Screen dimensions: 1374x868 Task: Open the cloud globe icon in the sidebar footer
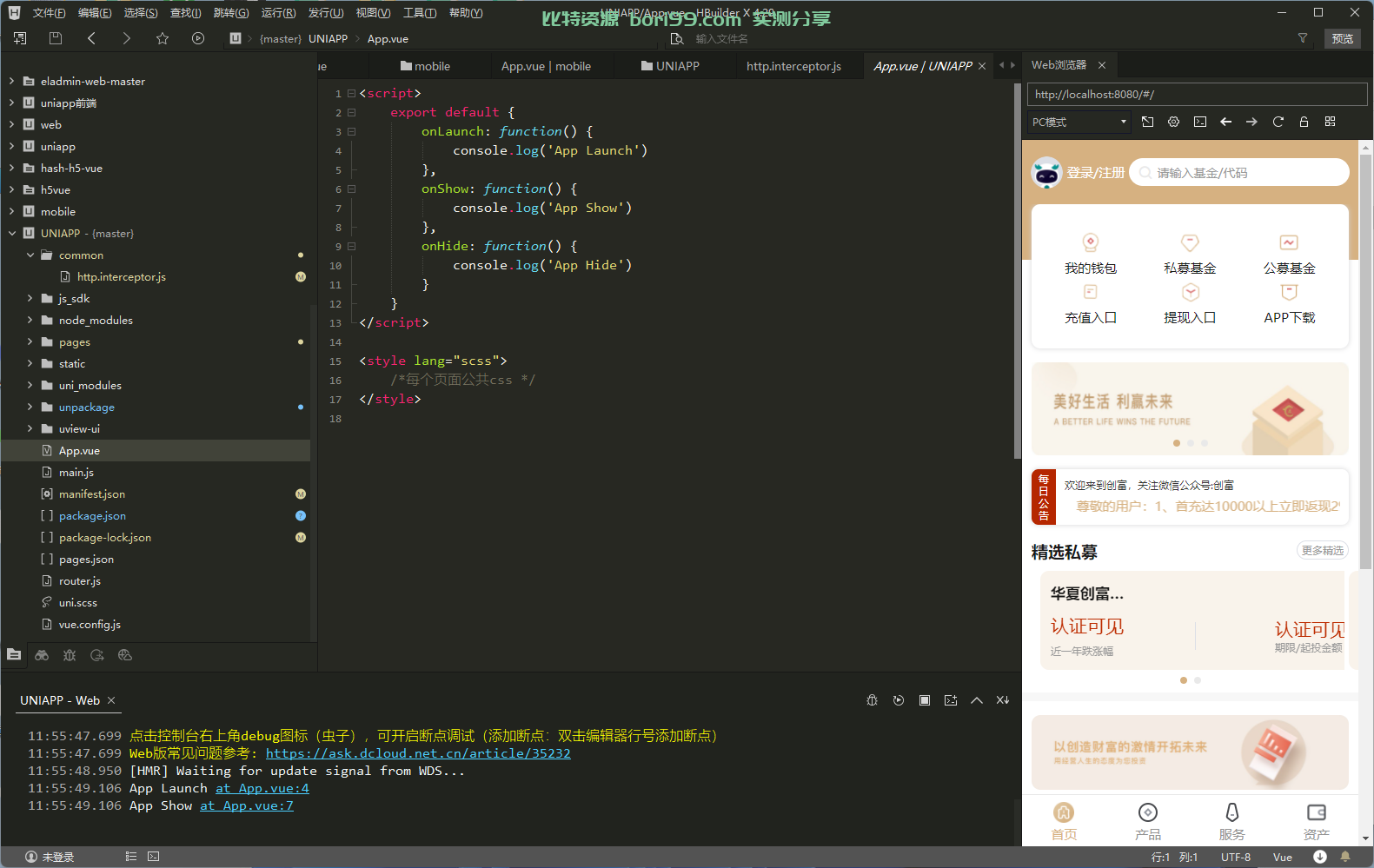(x=125, y=655)
